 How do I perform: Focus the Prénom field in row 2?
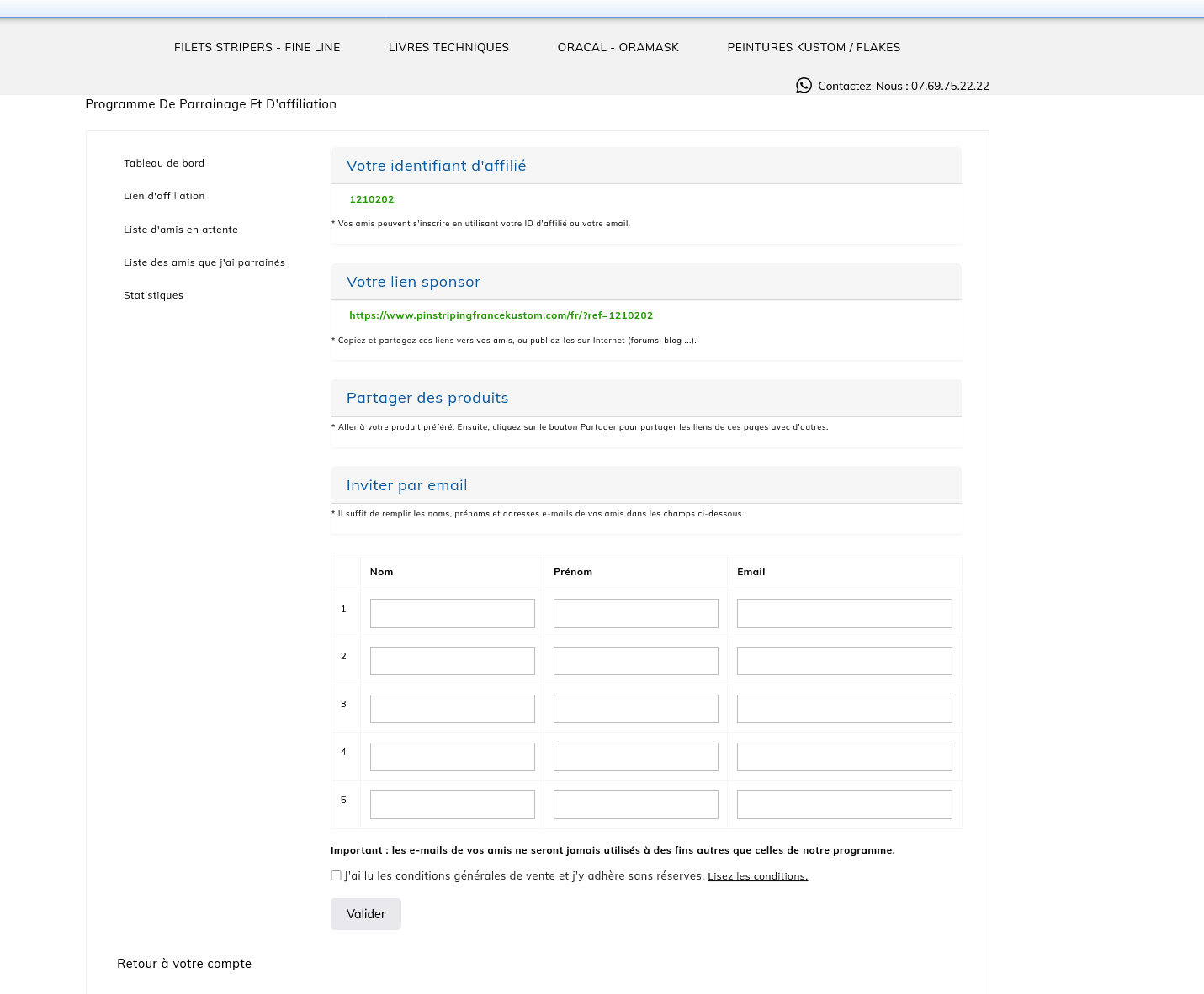pos(635,661)
